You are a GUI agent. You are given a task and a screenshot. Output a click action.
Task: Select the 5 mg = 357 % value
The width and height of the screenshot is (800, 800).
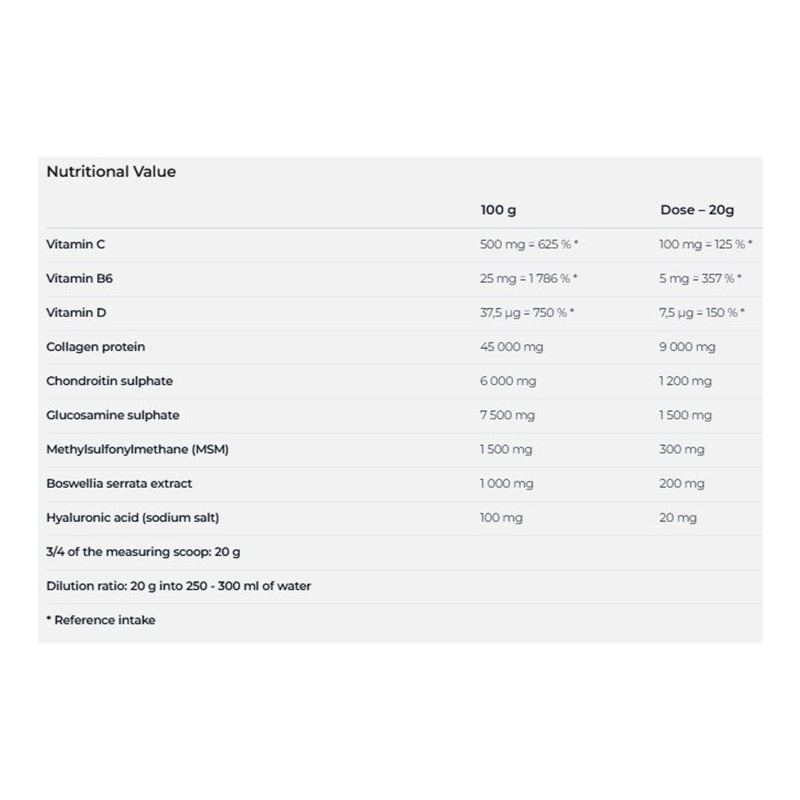(700, 279)
